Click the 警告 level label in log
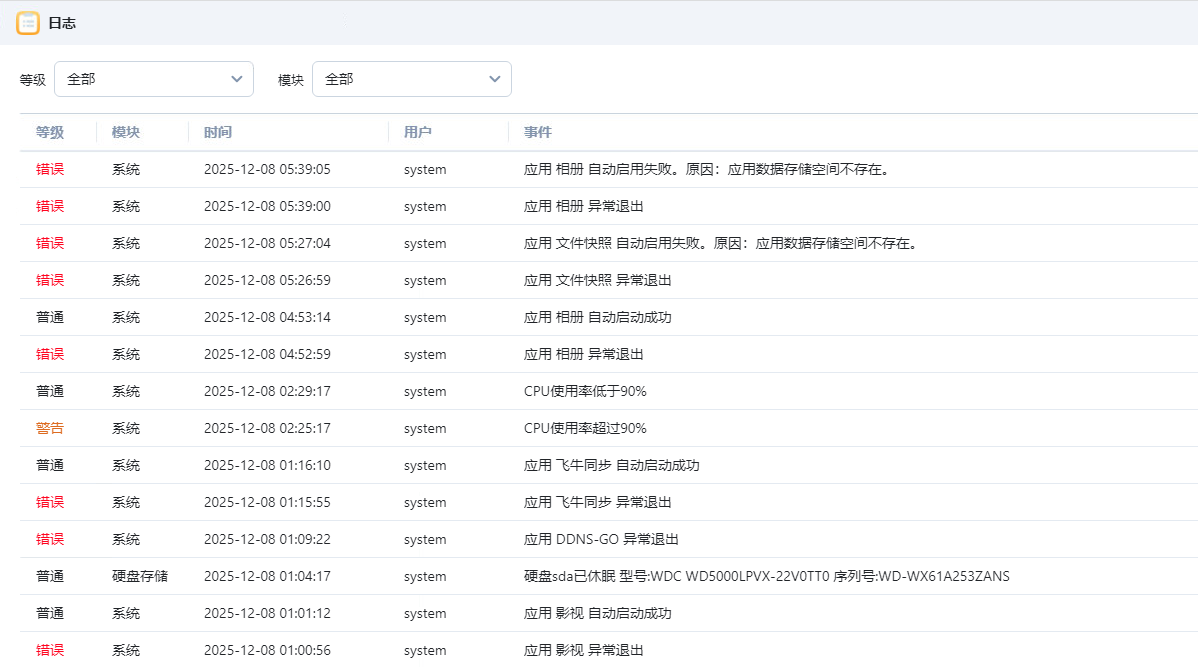Screen dimensions: 1198x667 click(50, 428)
